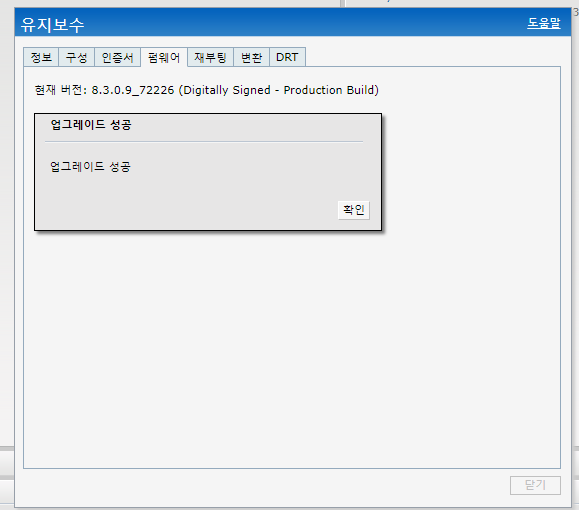Click the current version text 8.3.0.9_72226
579x510 pixels.
coord(133,90)
